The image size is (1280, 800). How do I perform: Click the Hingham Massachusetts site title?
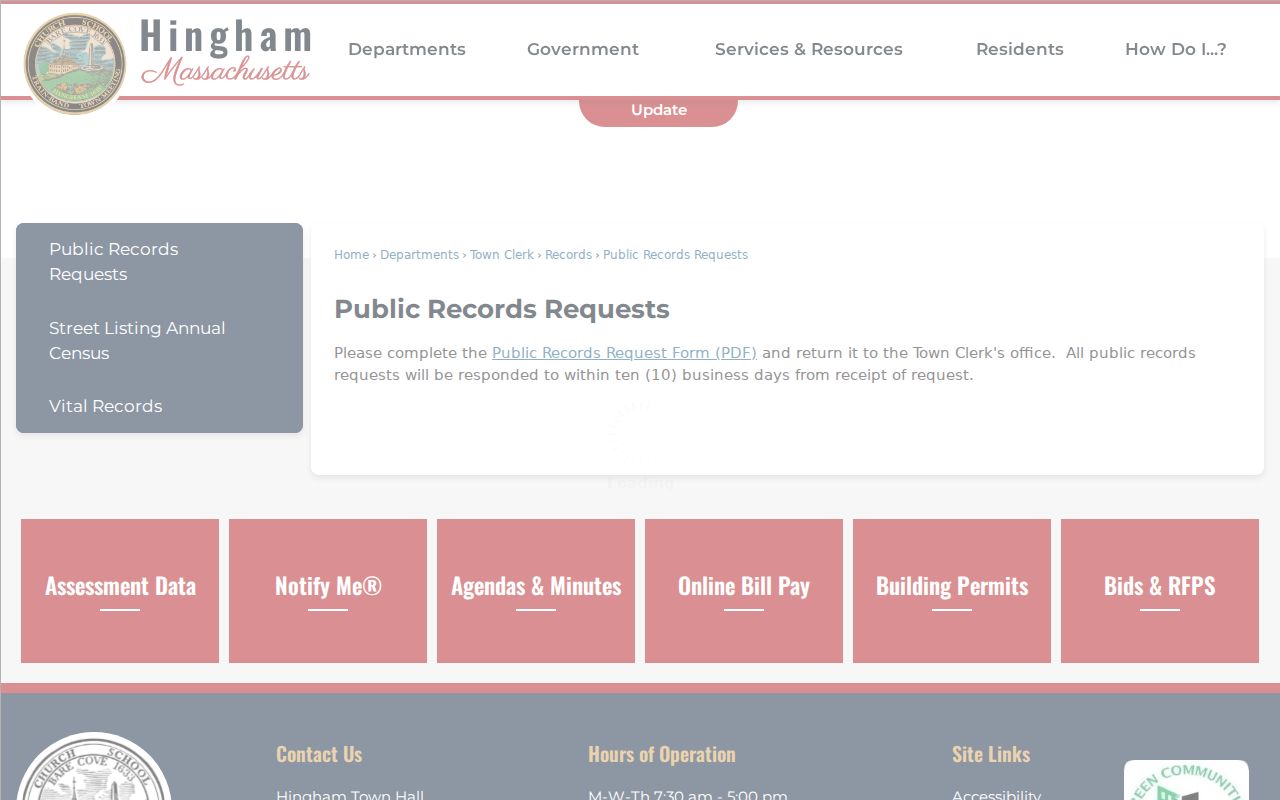226,52
